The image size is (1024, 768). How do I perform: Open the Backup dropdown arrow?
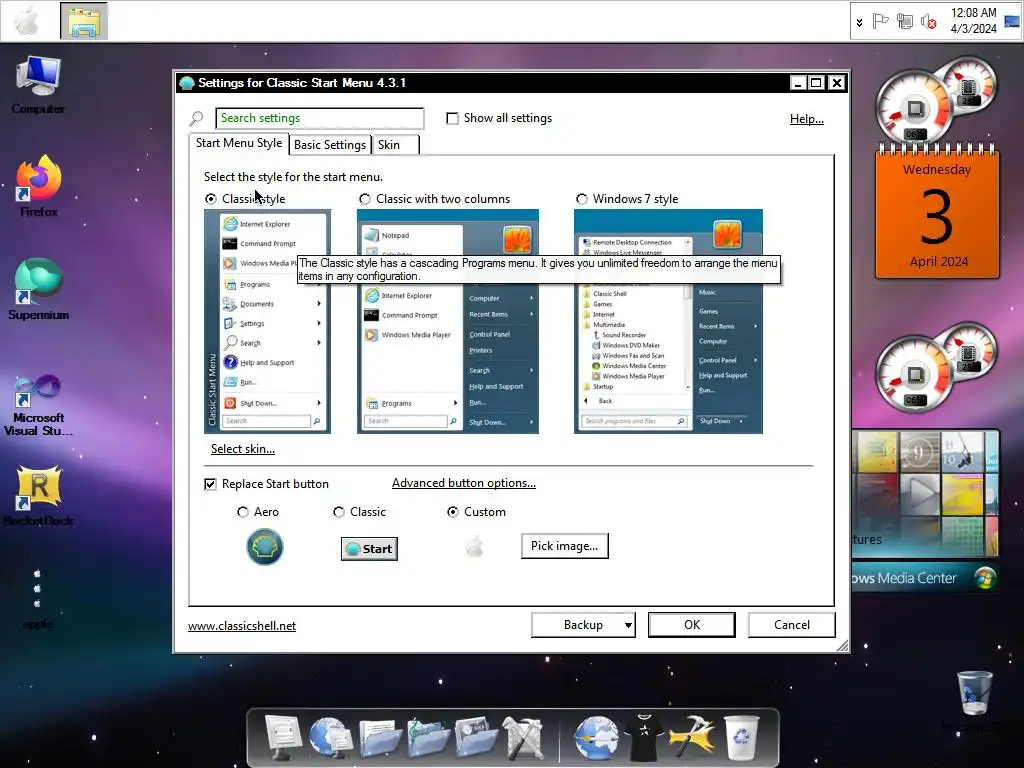pos(628,625)
